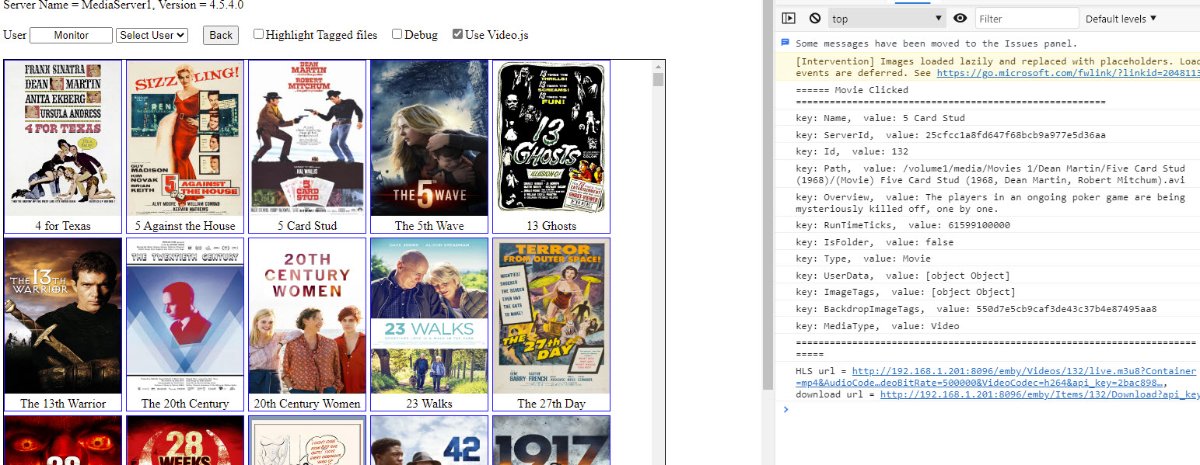Click 'key: MediaType, value: Video' line
This screenshot has height=465, width=1200.
click(879, 326)
